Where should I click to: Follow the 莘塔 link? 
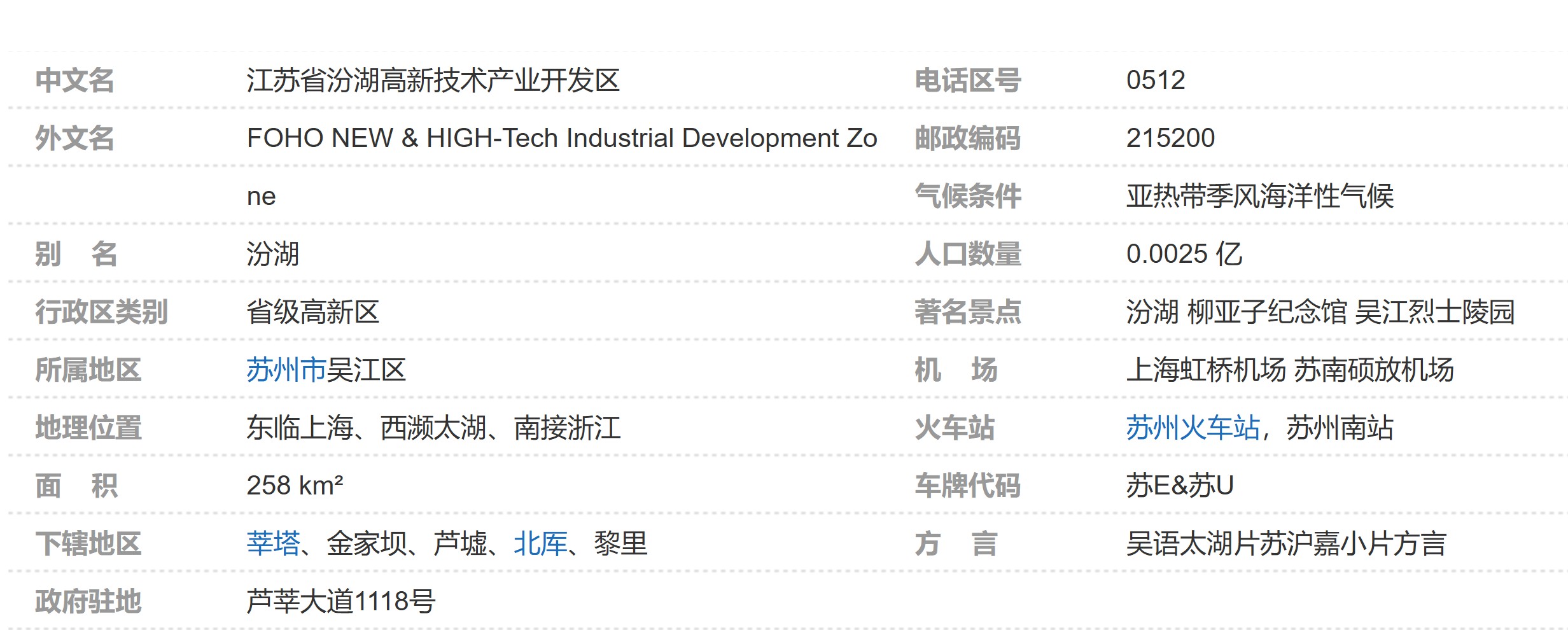[273, 543]
